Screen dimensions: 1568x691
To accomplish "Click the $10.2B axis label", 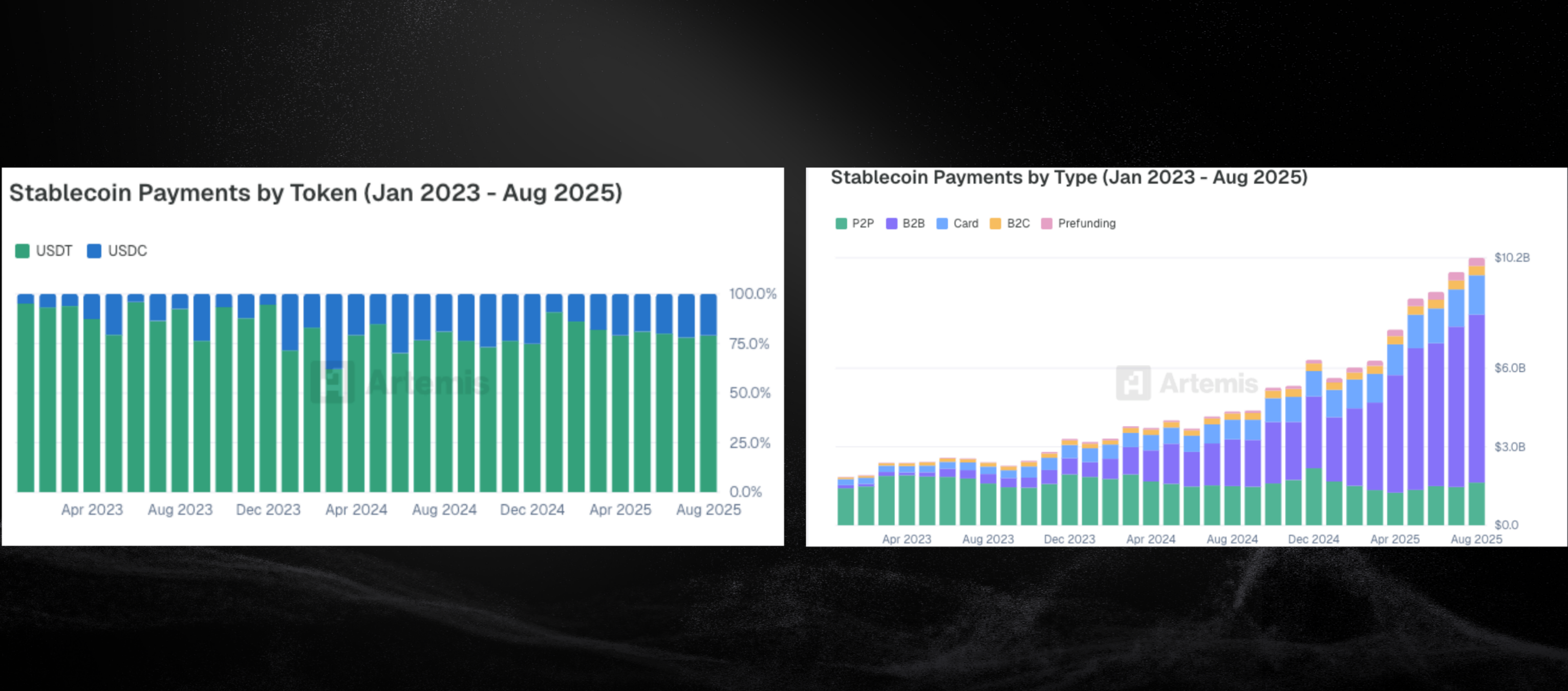I will coord(1512,257).
